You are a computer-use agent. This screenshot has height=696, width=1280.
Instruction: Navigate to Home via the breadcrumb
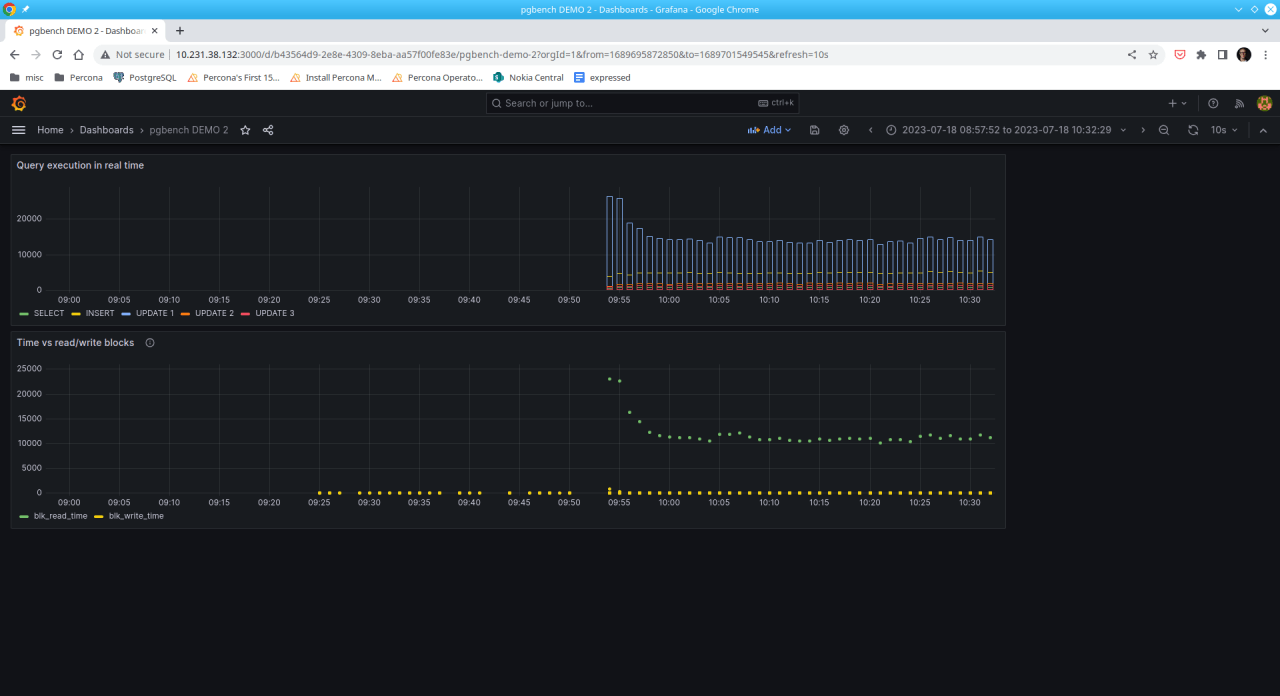click(50, 130)
